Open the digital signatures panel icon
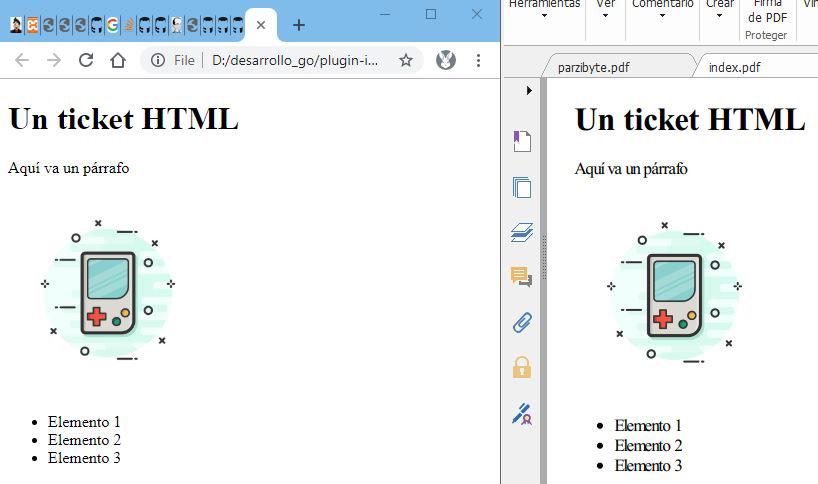This screenshot has width=818, height=484. (522, 413)
